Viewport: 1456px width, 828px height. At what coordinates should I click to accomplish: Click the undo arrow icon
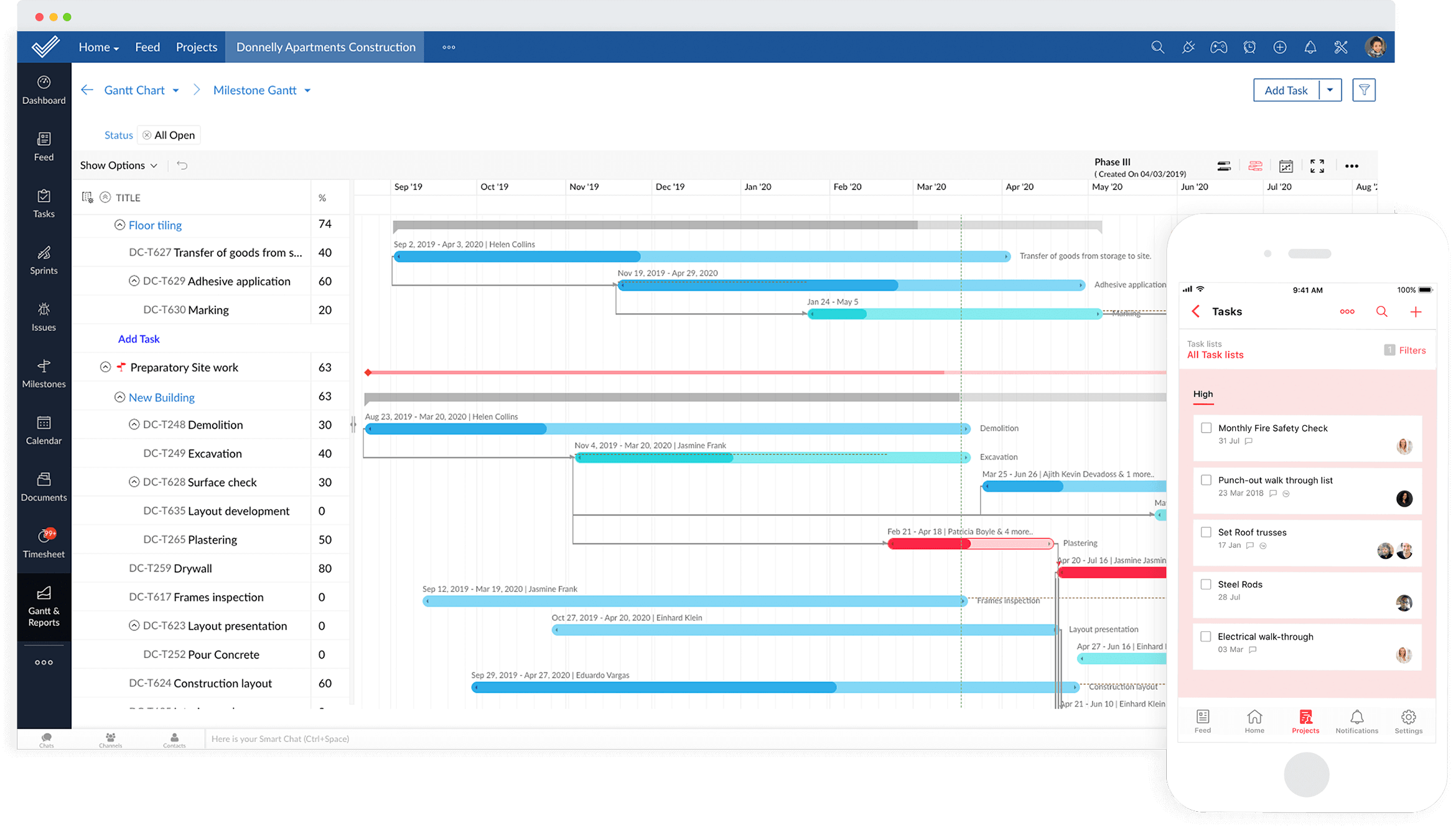[x=182, y=165]
